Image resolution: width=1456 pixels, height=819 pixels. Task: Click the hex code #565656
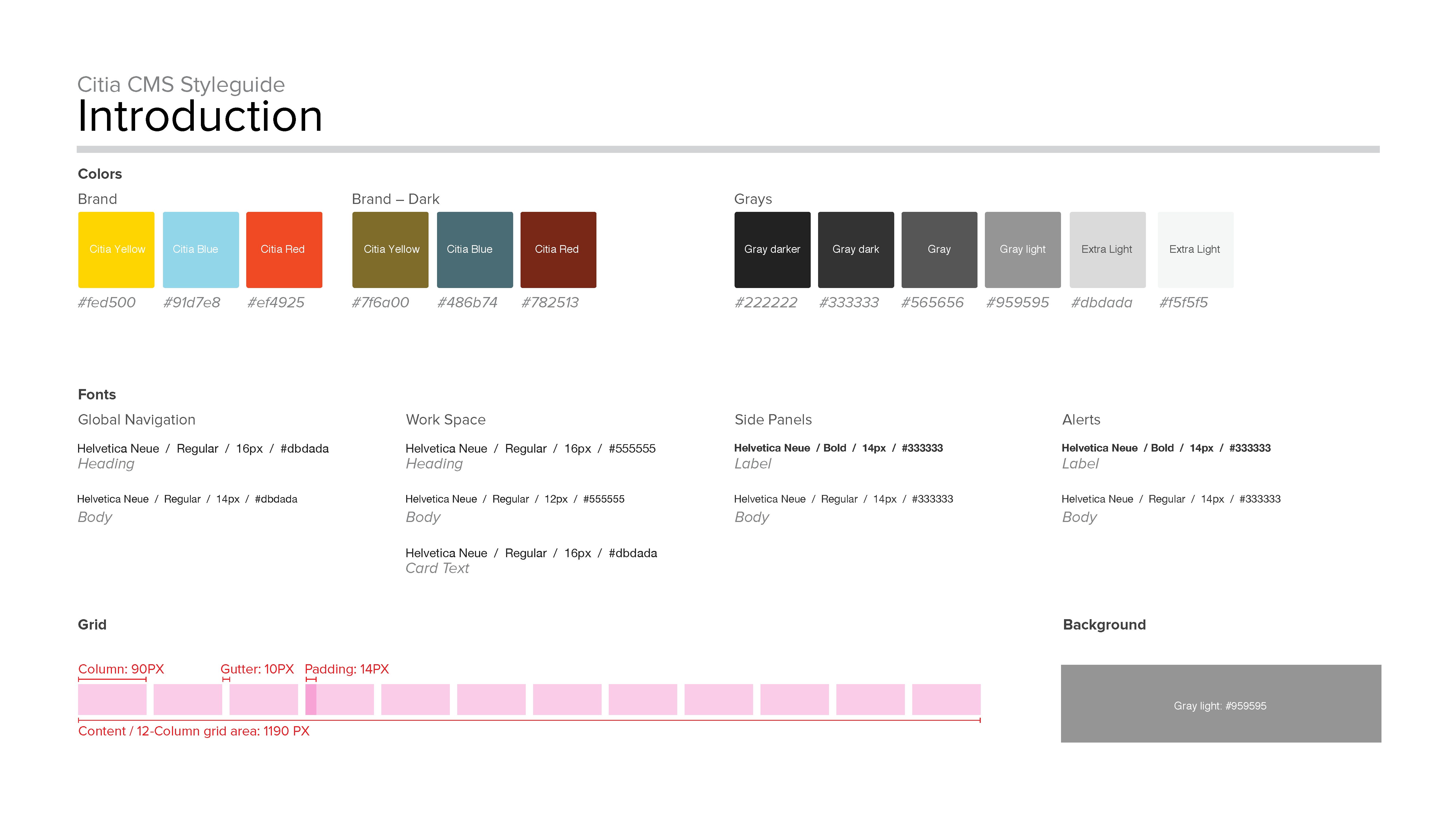pyautogui.click(x=933, y=302)
